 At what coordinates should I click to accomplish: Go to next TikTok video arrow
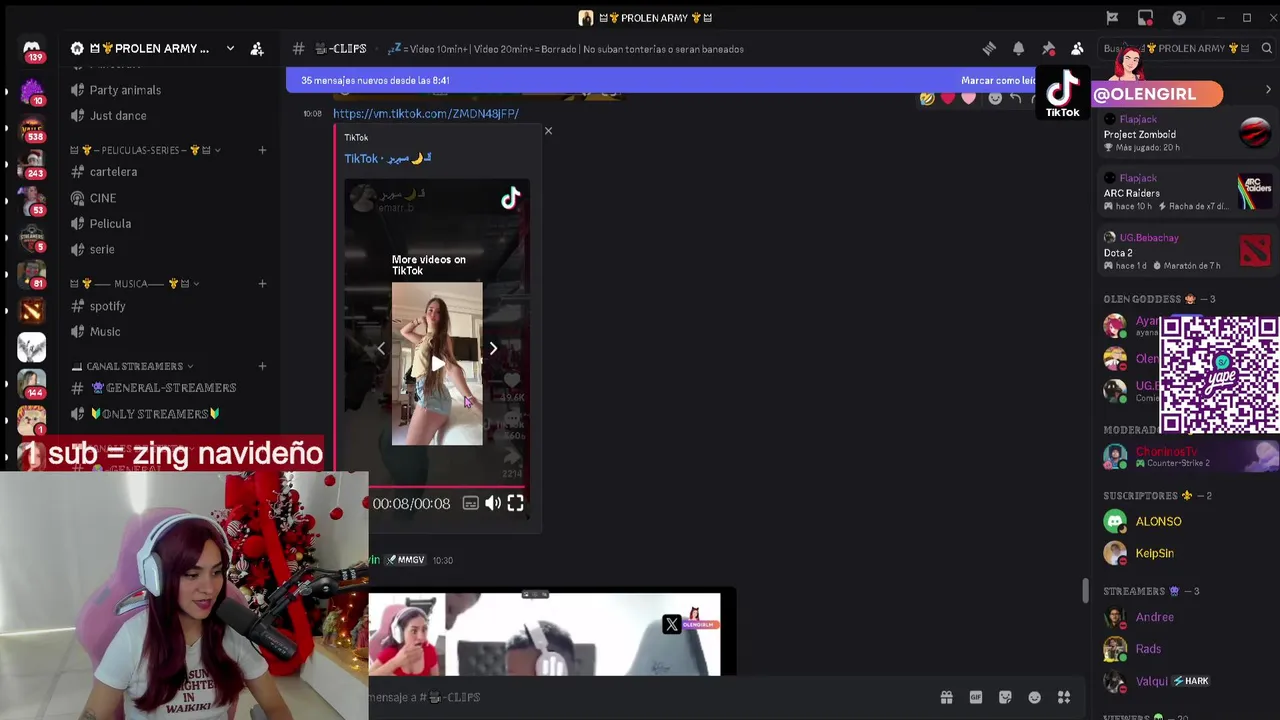(x=493, y=348)
